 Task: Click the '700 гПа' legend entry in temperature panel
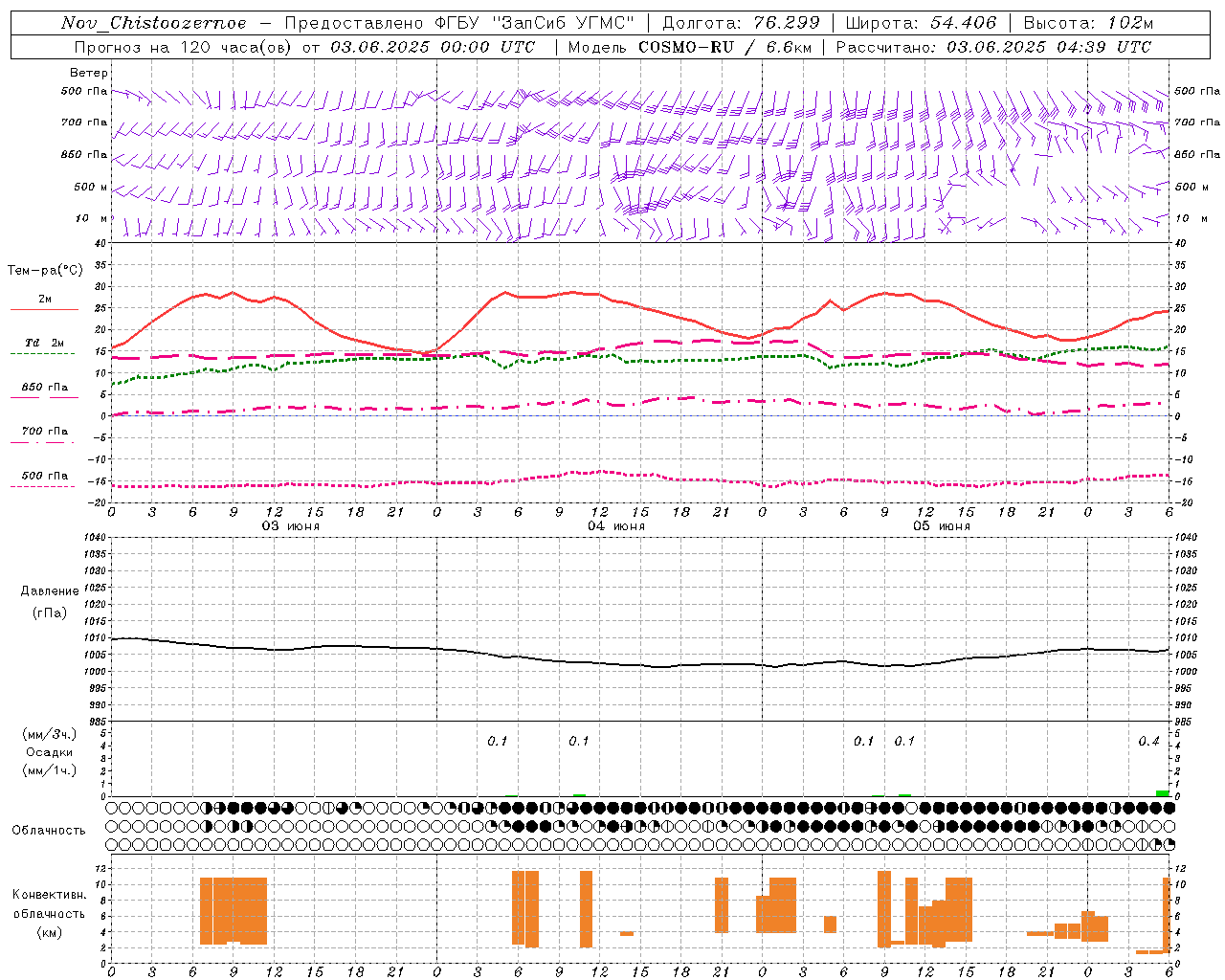[x=44, y=432]
